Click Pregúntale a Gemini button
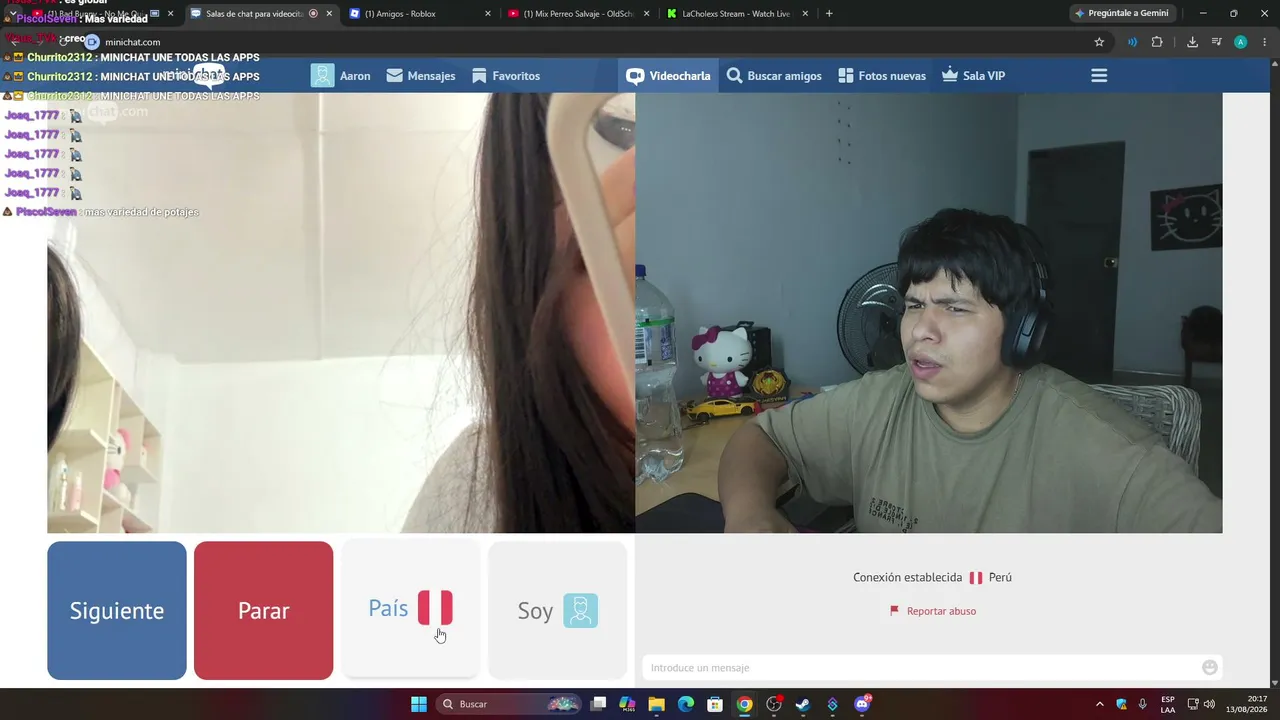This screenshot has width=1280, height=720. click(x=1122, y=14)
